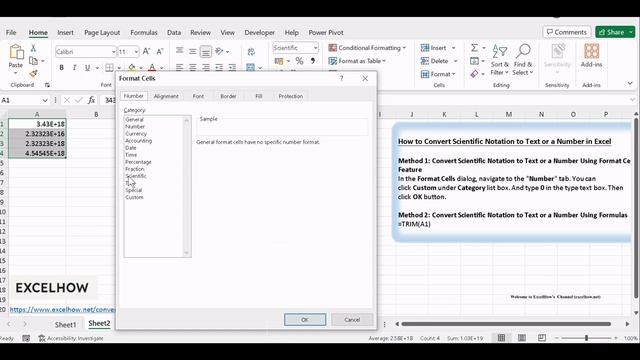The width and height of the screenshot is (640, 360).
Task: Switch to the Formulas ribbon tab
Action: tap(144, 33)
